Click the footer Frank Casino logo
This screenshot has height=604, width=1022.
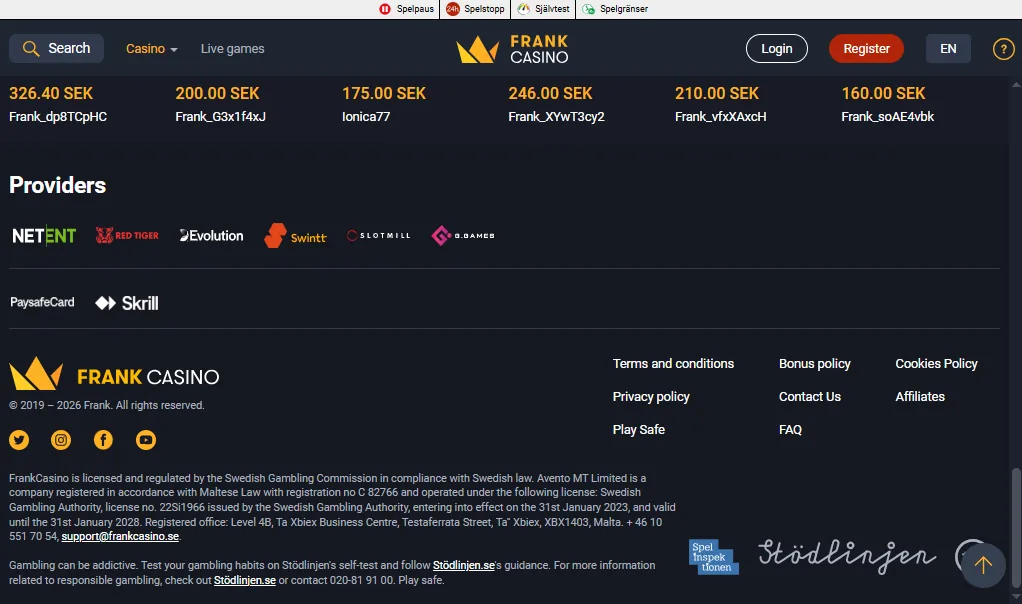pos(114,374)
